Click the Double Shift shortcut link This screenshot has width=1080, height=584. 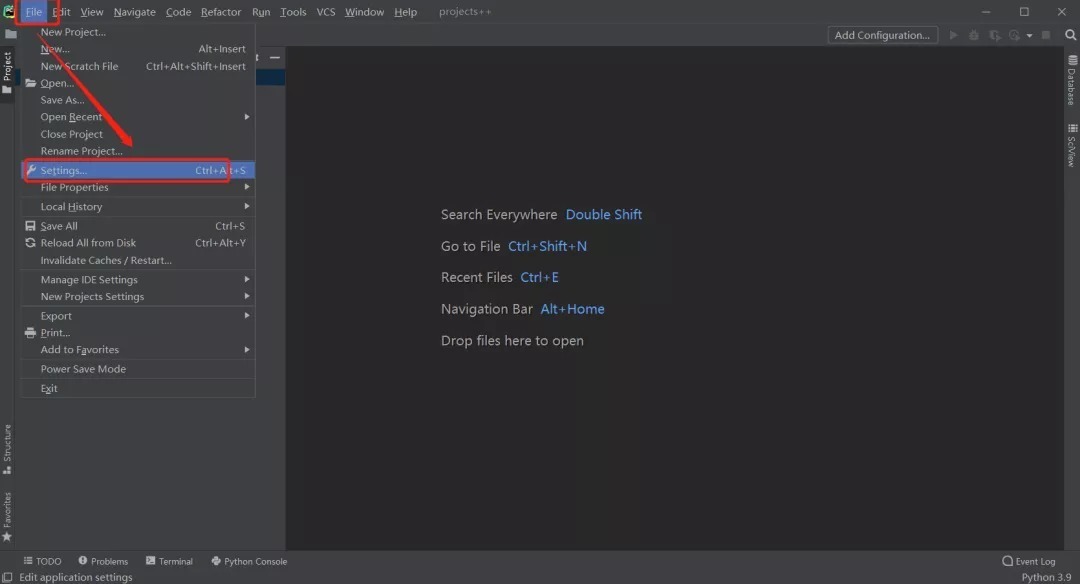pos(604,214)
